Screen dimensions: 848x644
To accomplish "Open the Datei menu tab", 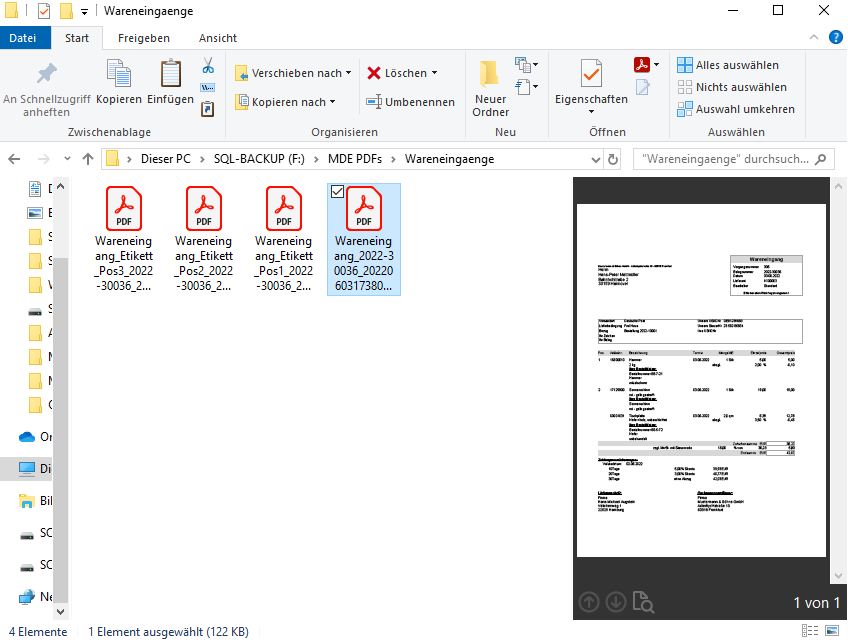I will [x=22, y=38].
